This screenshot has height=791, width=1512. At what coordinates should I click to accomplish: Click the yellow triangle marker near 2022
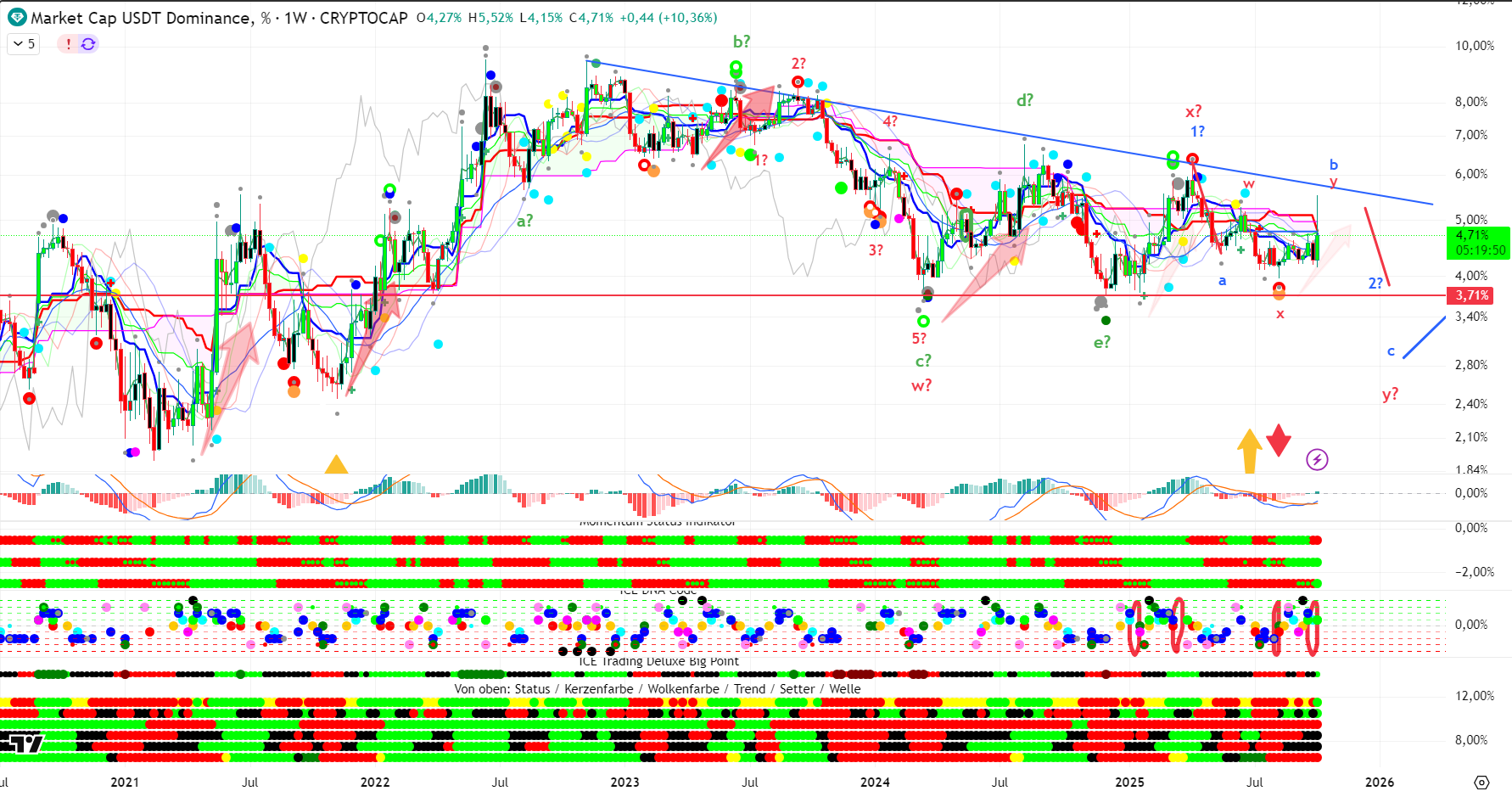[337, 465]
